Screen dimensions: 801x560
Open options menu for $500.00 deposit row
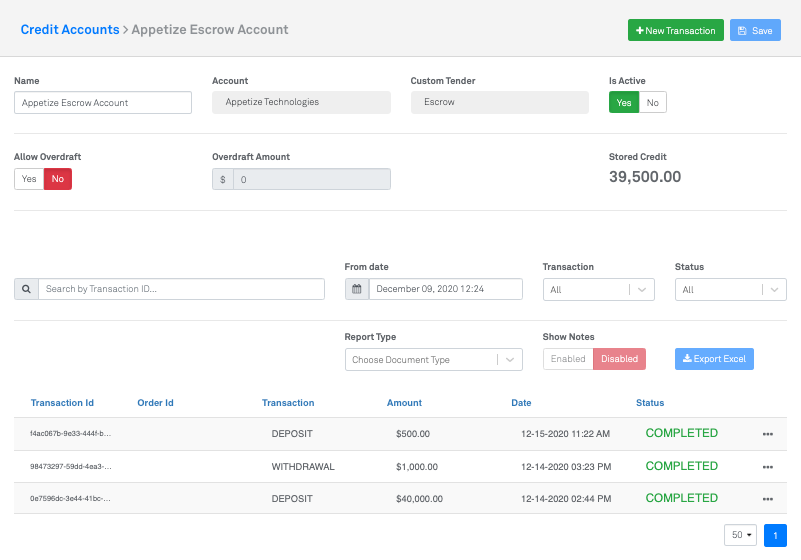(767, 435)
